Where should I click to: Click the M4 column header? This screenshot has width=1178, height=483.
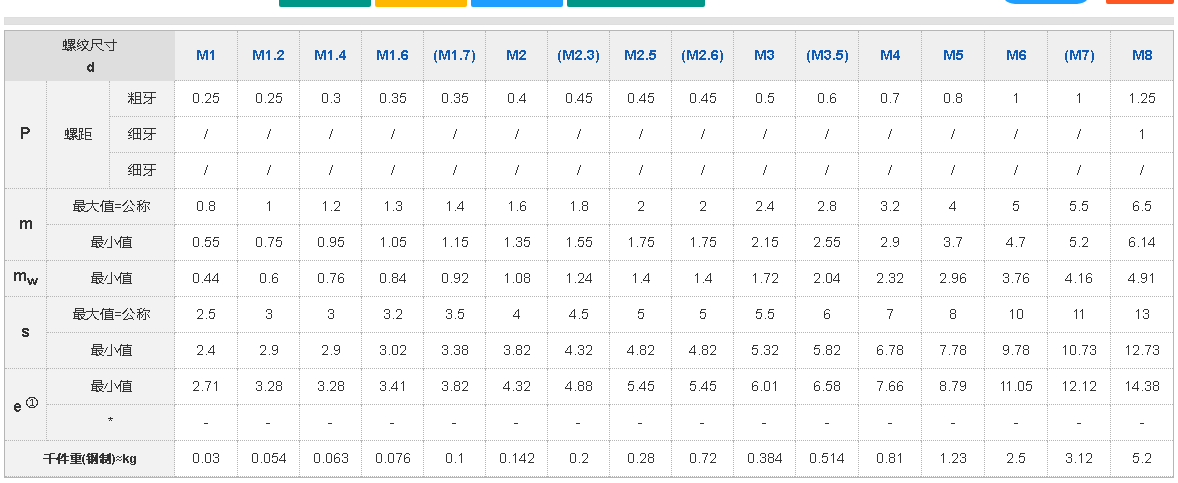890,56
